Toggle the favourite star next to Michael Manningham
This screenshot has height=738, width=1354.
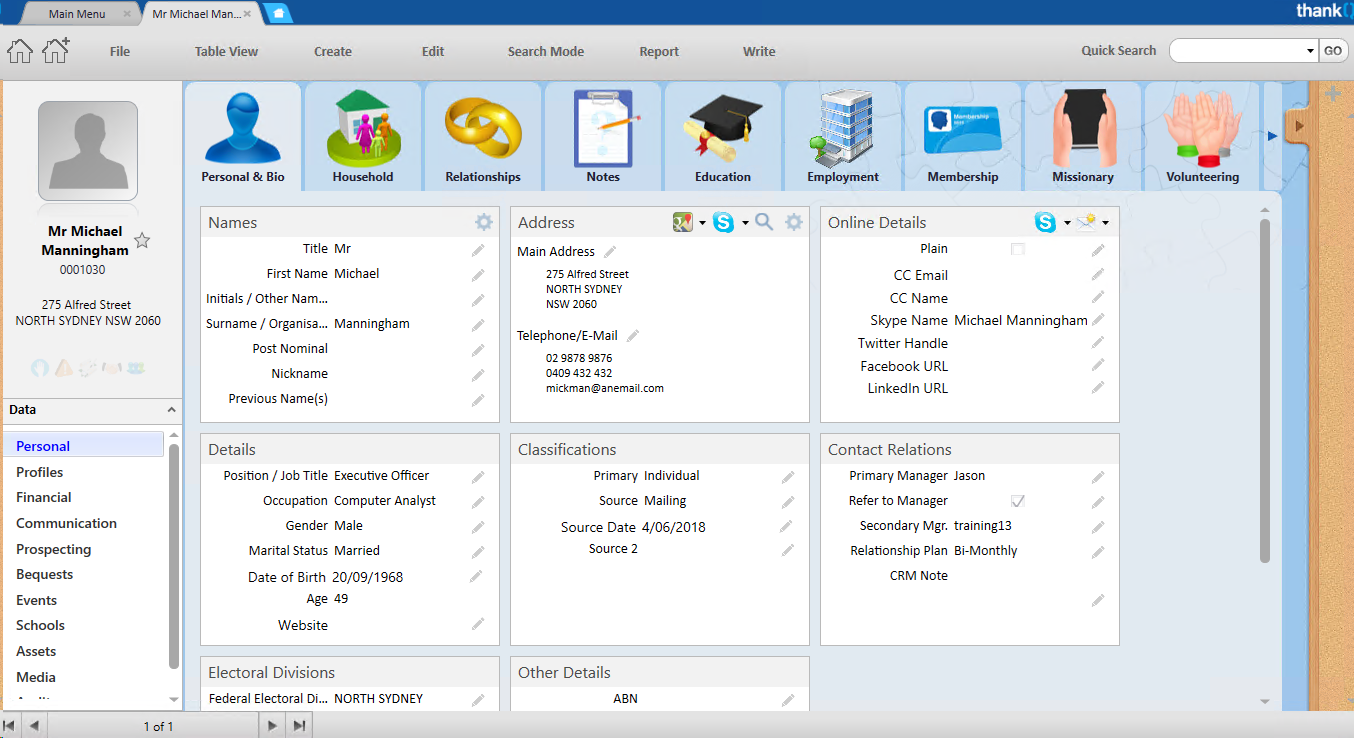tap(142, 240)
